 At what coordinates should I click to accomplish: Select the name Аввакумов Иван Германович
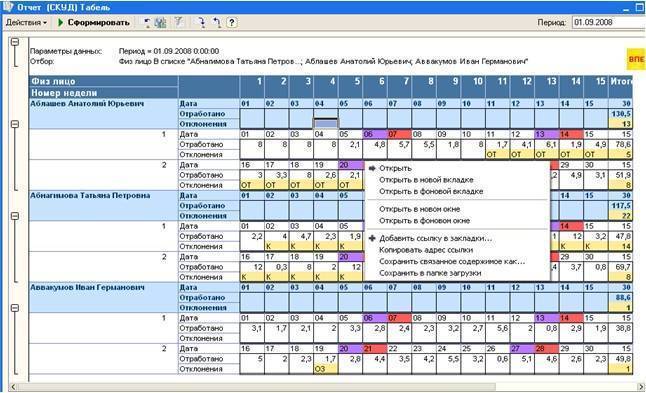[x=87, y=288]
